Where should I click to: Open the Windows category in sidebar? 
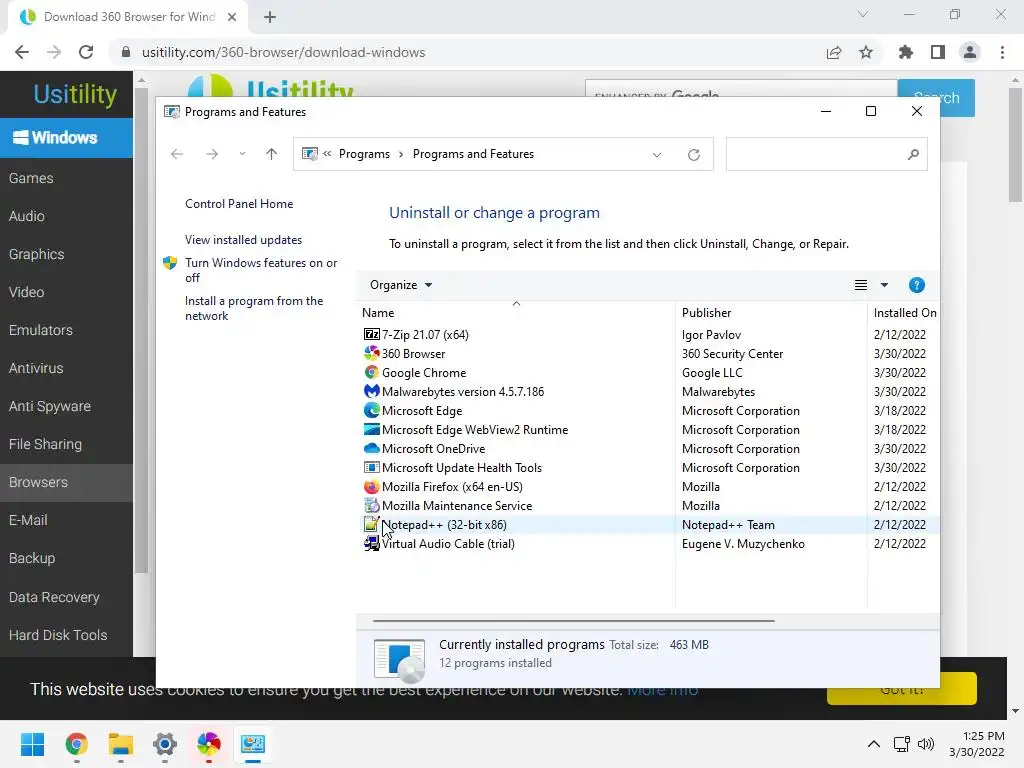[x=67, y=138]
